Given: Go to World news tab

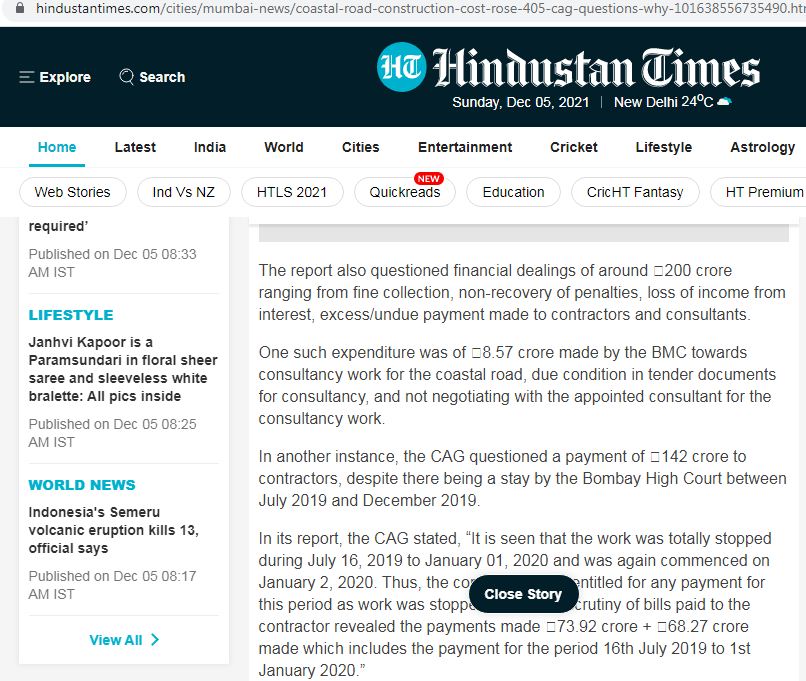Looking at the screenshot, I should [284, 147].
